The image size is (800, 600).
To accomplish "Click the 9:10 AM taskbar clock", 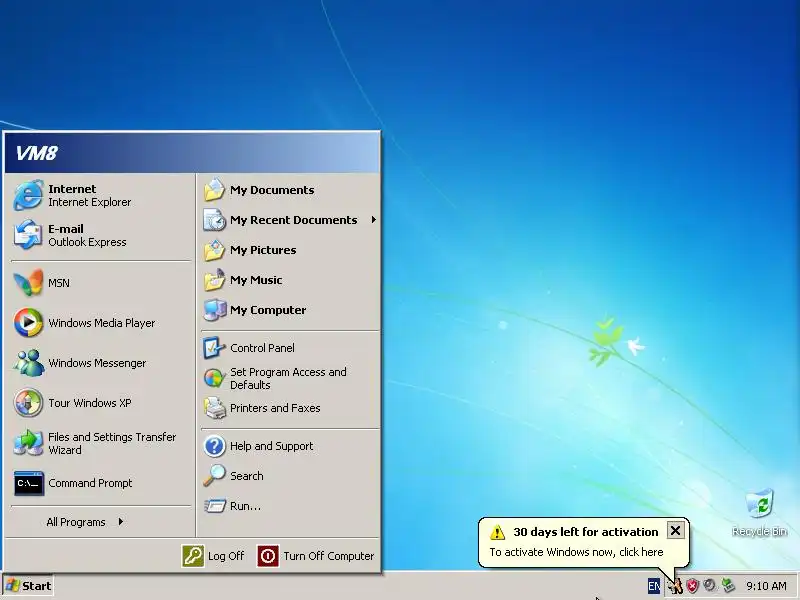I will tap(766, 586).
